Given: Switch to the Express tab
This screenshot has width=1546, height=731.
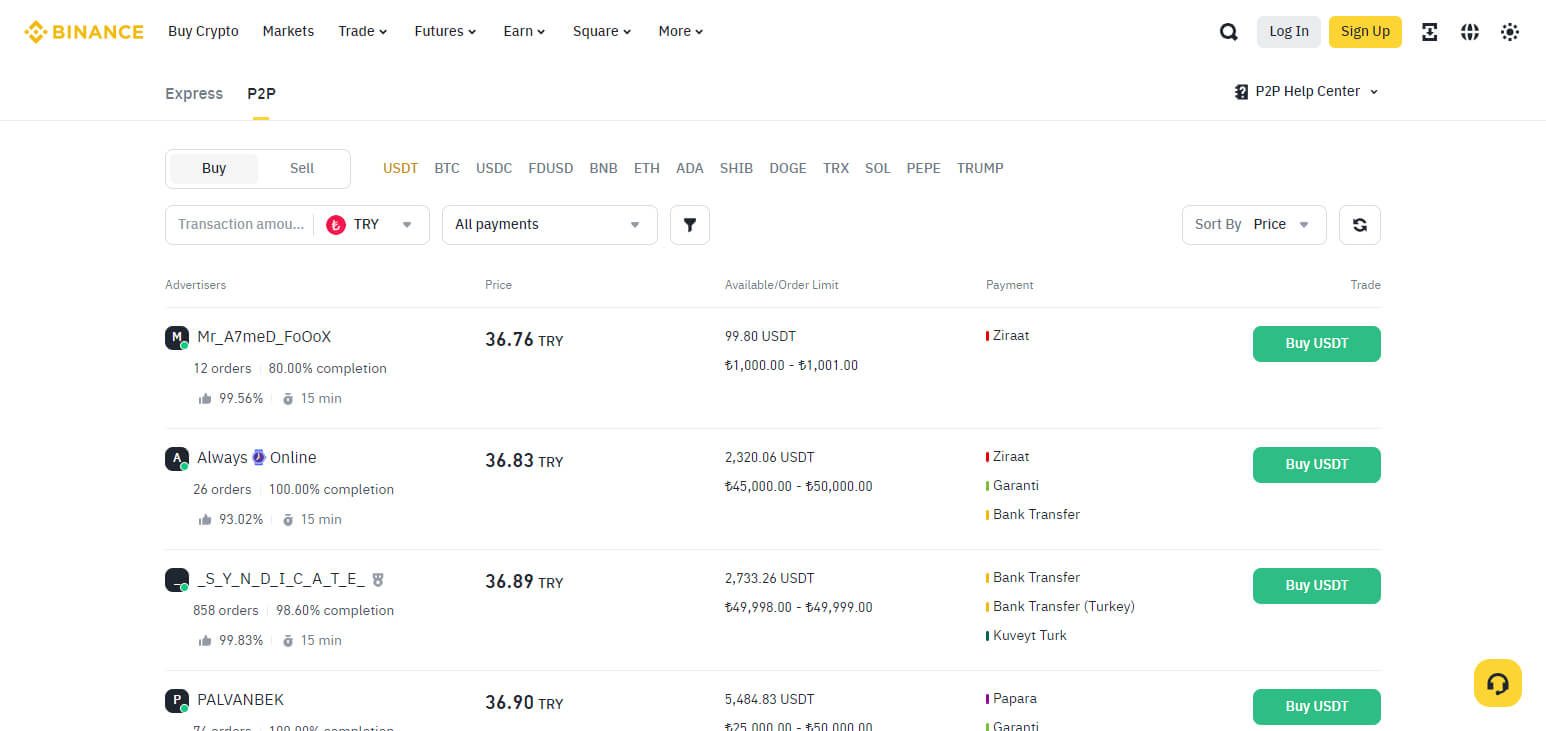Looking at the screenshot, I should [194, 94].
